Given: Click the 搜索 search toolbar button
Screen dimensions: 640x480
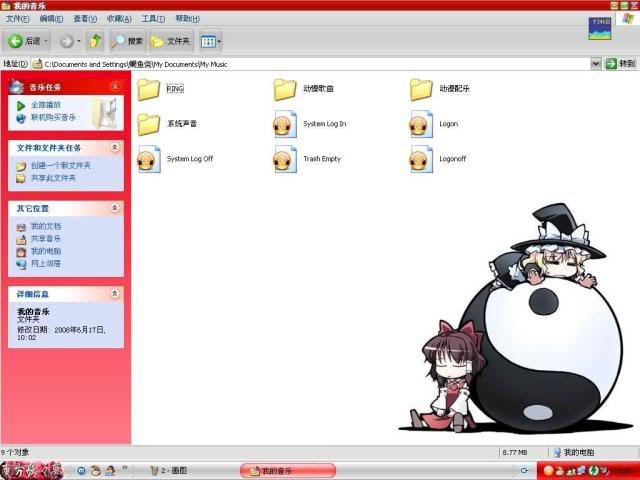Looking at the screenshot, I should click(x=127, y=41).
